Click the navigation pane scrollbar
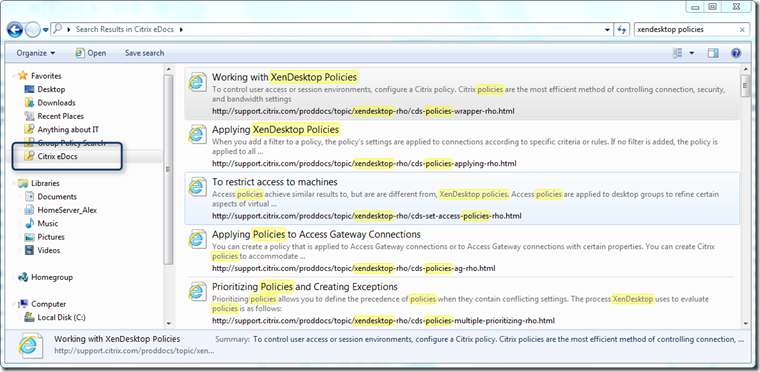 [x=169, y=170]
